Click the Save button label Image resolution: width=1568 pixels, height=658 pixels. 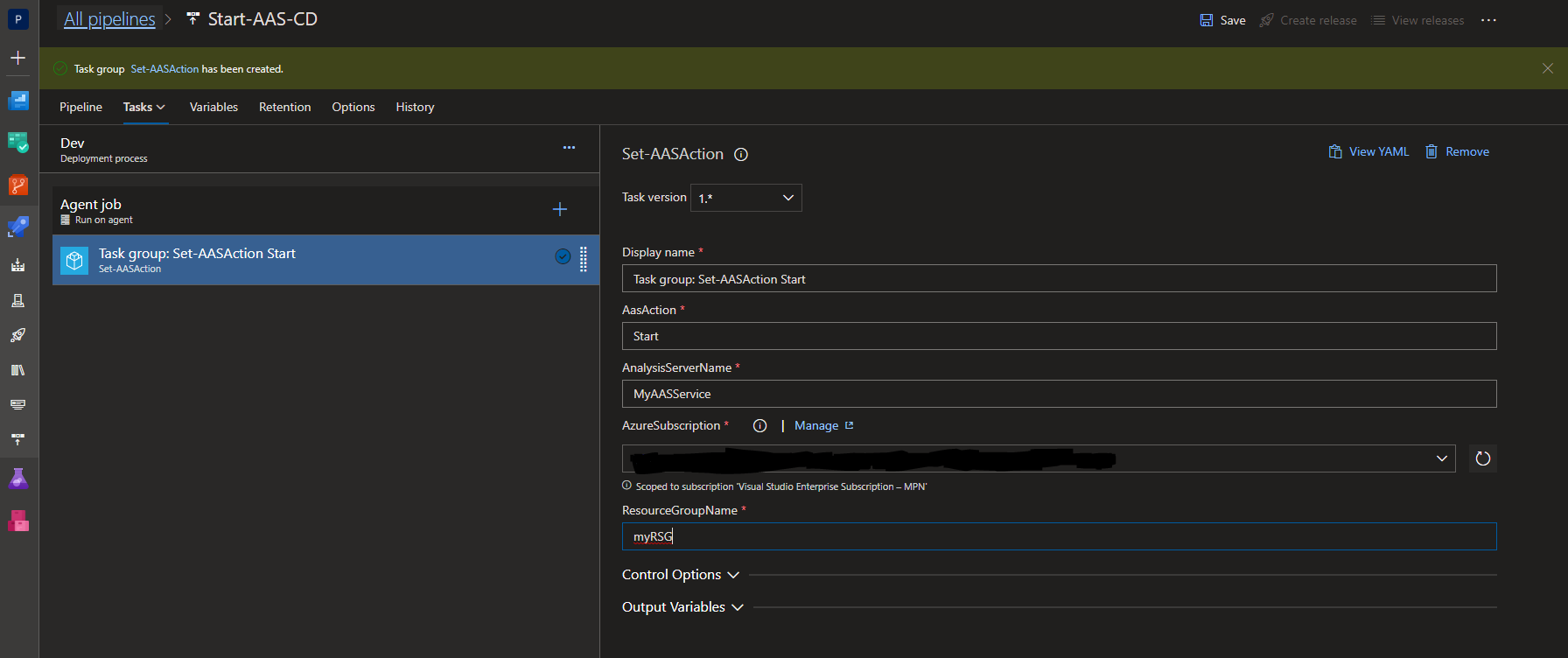1233,20
